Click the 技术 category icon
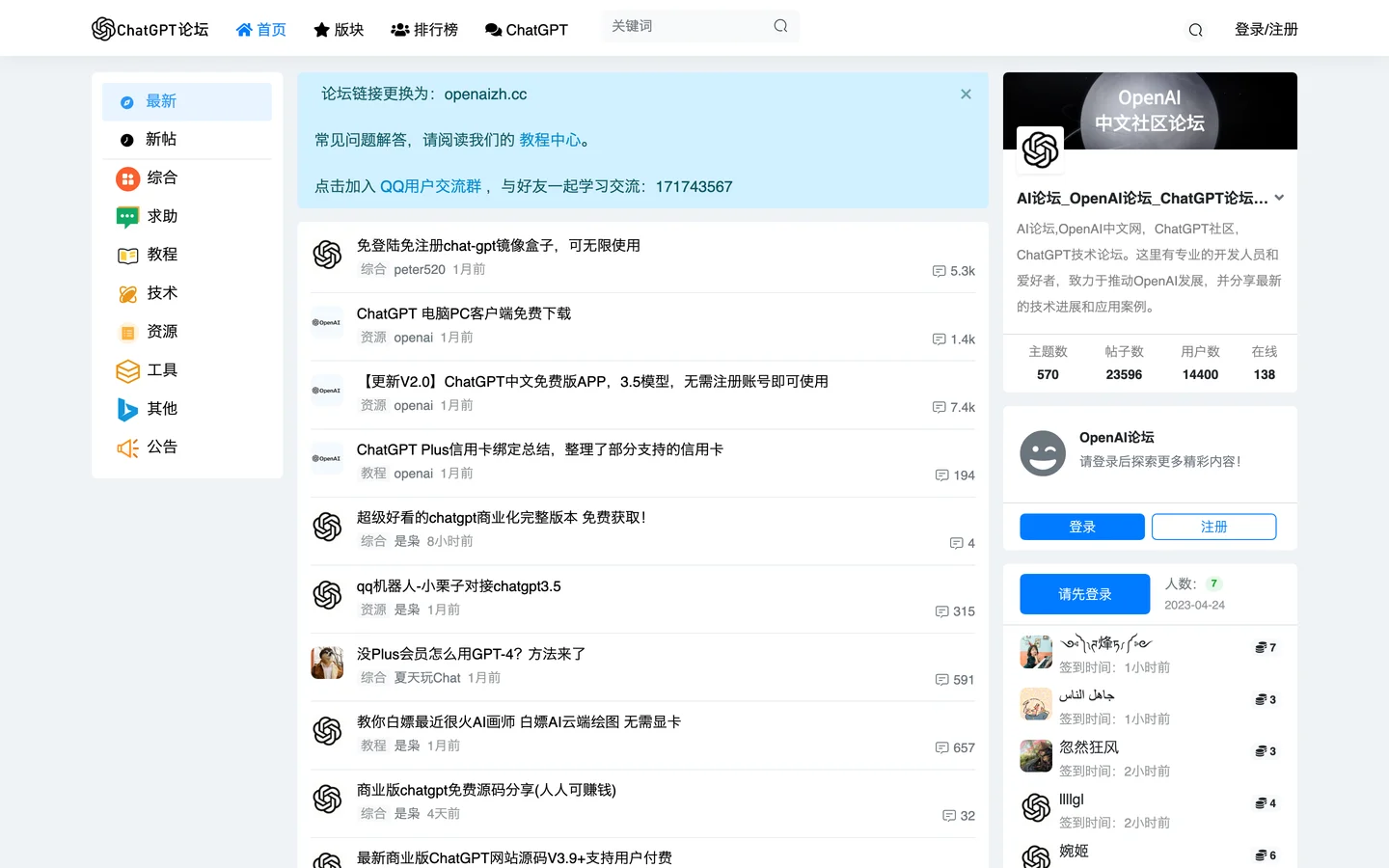This screenshot has height=868, width=1389. click(127, 294)
